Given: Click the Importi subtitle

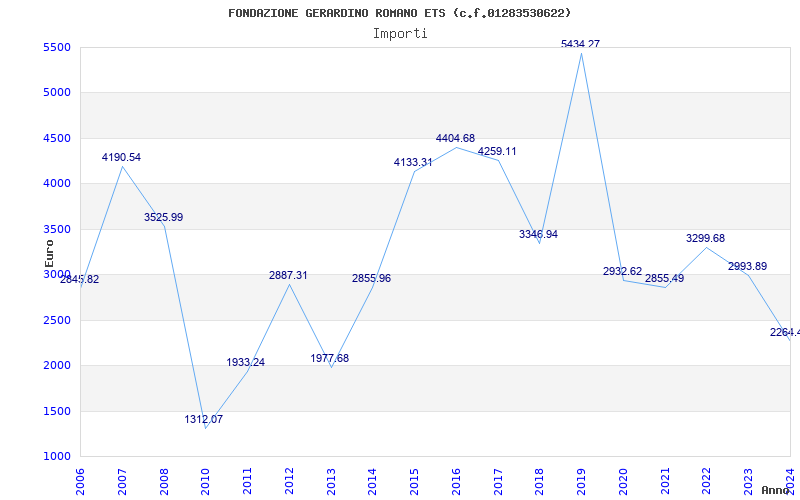Looking at the screenshot, I should [400, 34].
